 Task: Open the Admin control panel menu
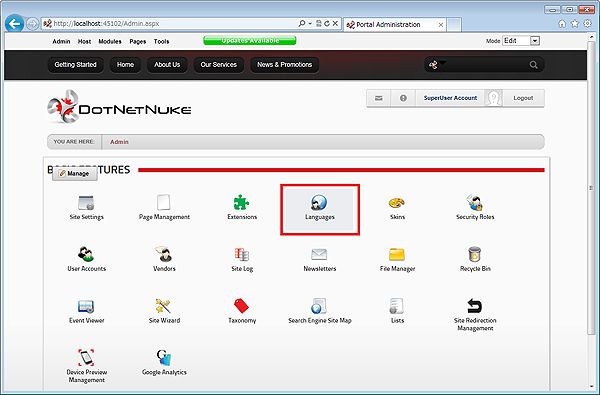click(x=61, y=41)
